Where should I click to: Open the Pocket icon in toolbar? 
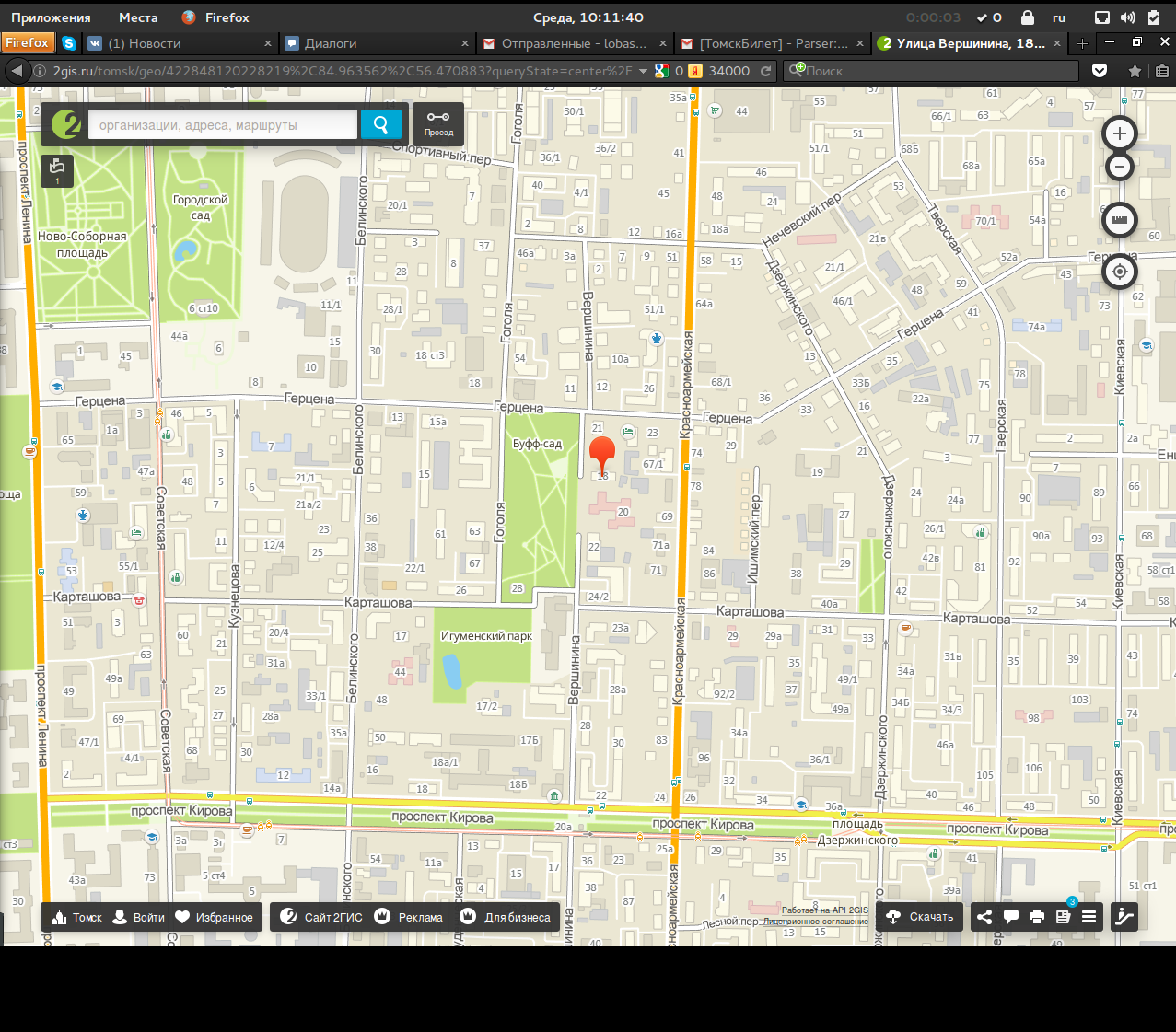coord(1100,71)
